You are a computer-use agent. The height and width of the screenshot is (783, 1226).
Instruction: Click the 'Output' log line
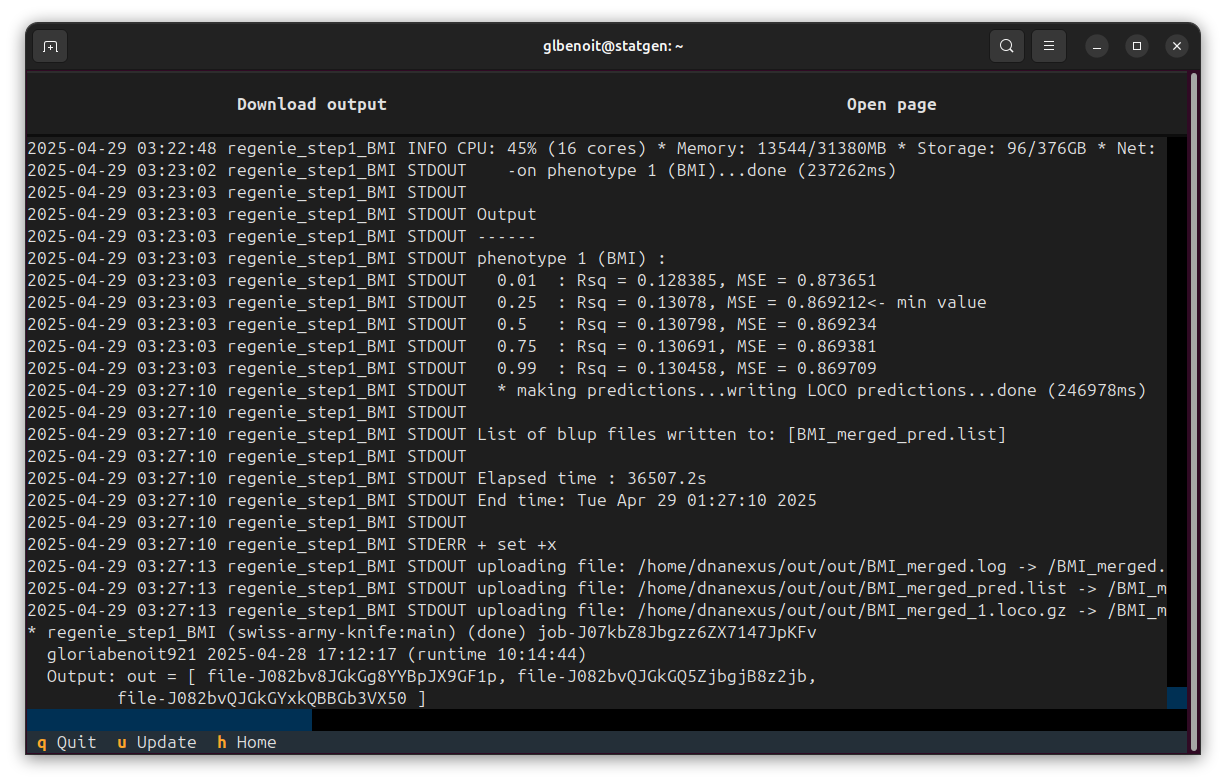[282, 214]
